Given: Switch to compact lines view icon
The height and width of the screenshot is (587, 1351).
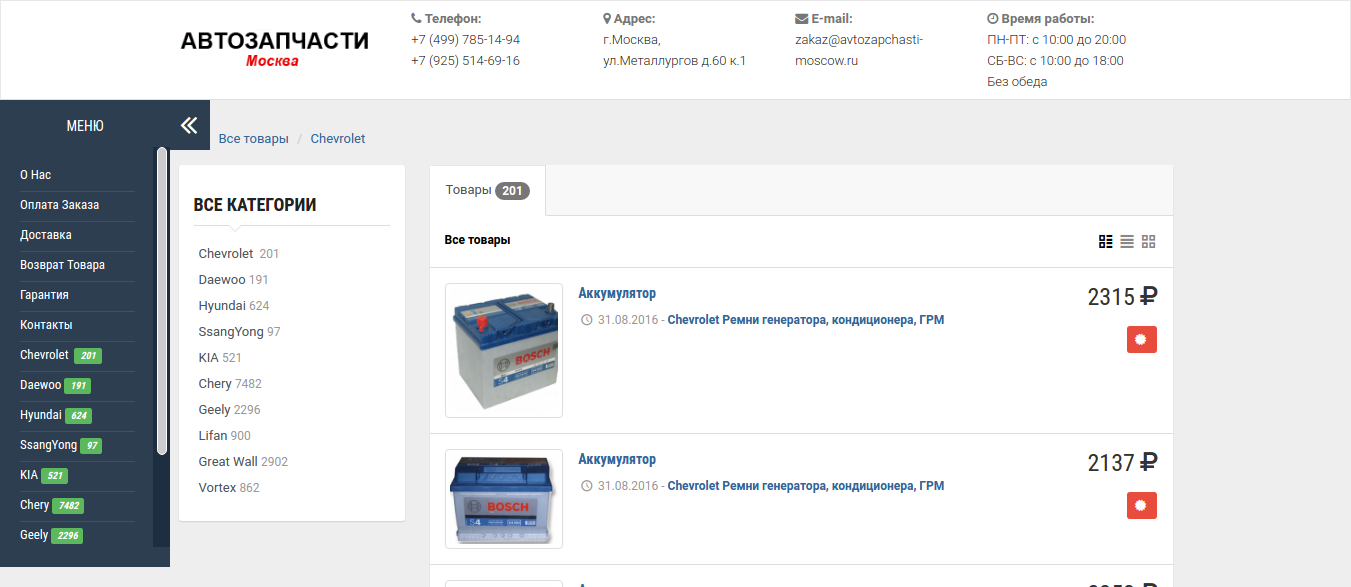Looking at the screenshot, I should 1127,241.
